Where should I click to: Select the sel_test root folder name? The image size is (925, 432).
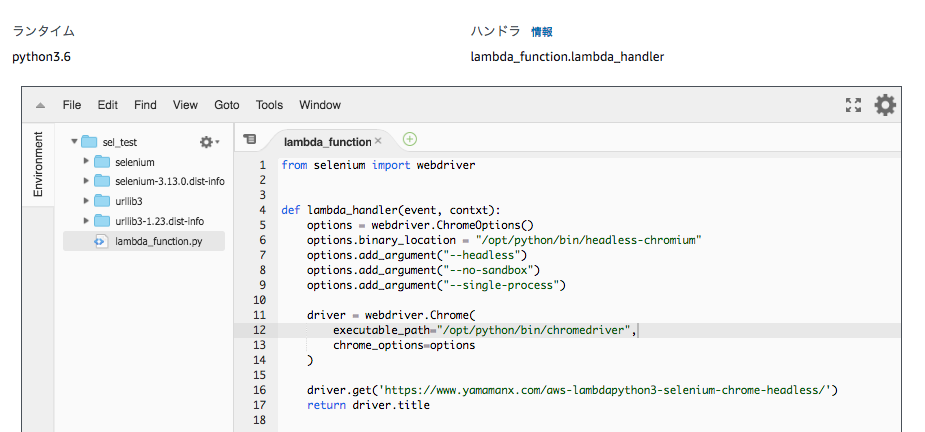coord(120,142)
